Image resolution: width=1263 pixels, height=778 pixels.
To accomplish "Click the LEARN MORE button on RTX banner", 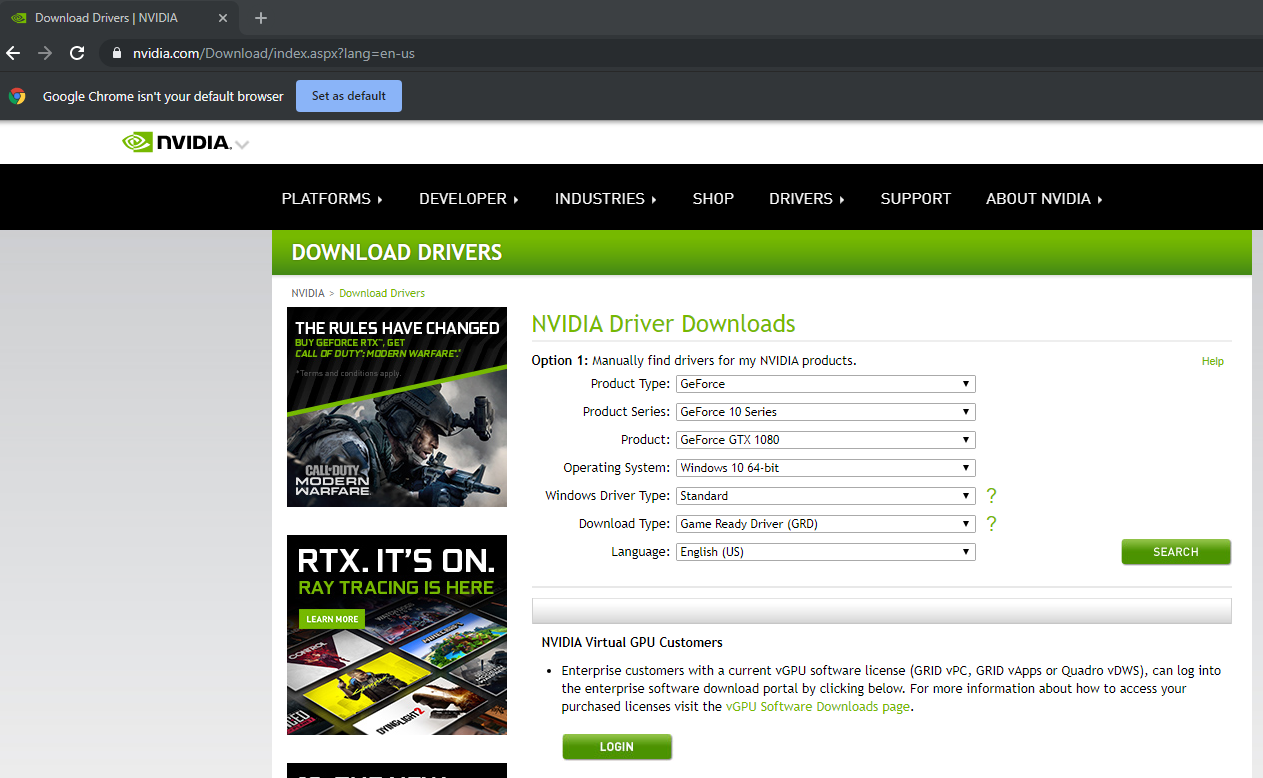I will pos(332,619).
